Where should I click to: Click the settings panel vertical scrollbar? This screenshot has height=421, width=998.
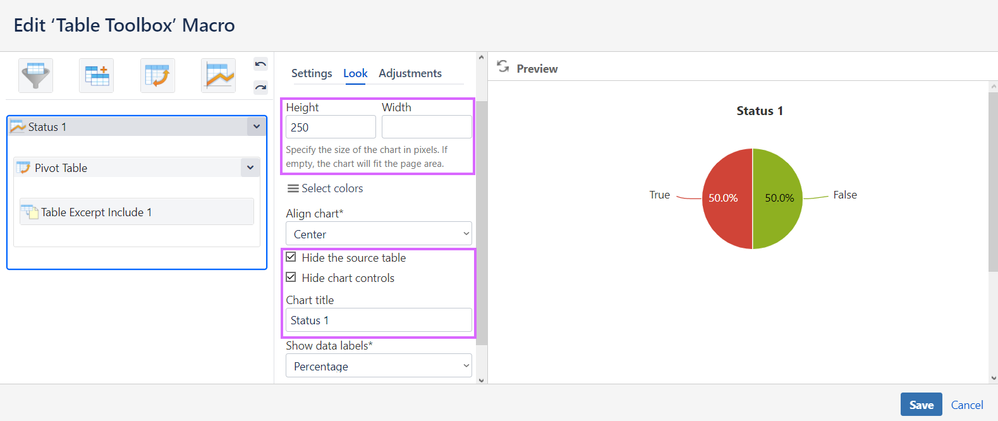(x=481, y=222)
